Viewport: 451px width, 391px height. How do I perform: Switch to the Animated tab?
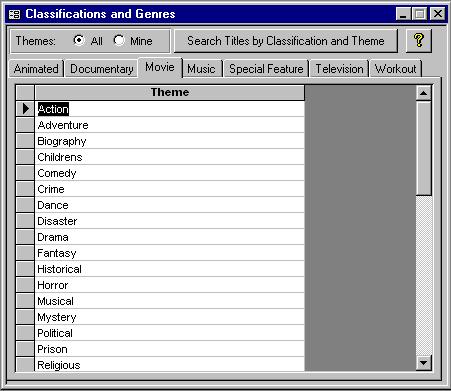pyautogui.click(x=36, y=69)
